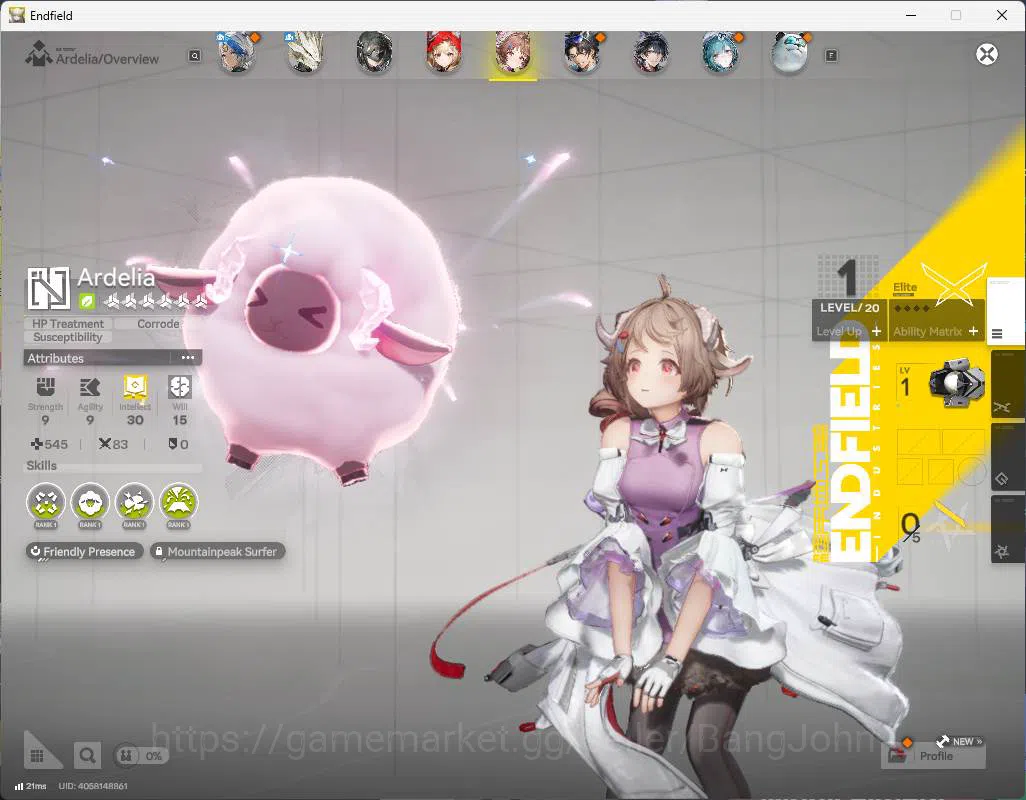1026x800 pixels.
Task: Close the character overview with the X button
Action: pyautogui.click(x=987, y=54)
